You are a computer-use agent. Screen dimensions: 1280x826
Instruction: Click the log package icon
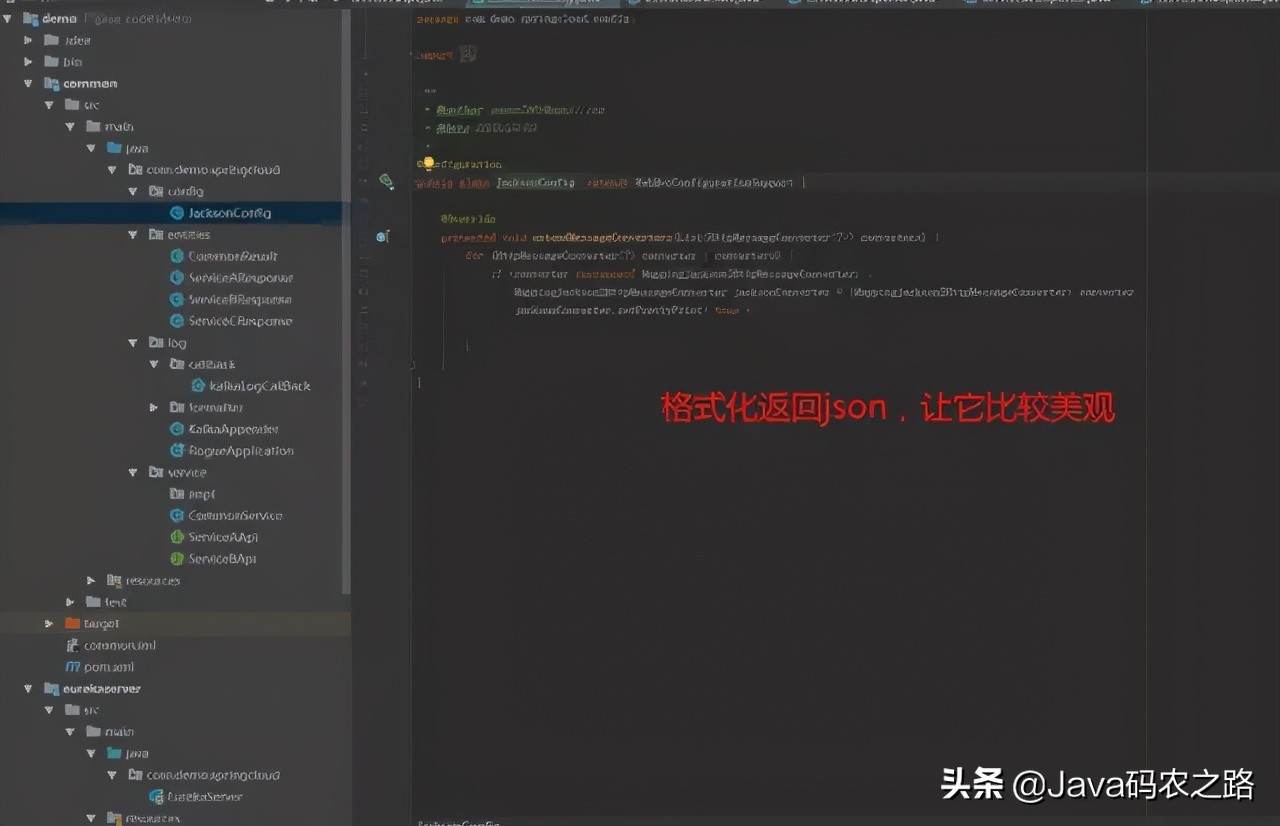pyautogui.click(x=156, y=343)
